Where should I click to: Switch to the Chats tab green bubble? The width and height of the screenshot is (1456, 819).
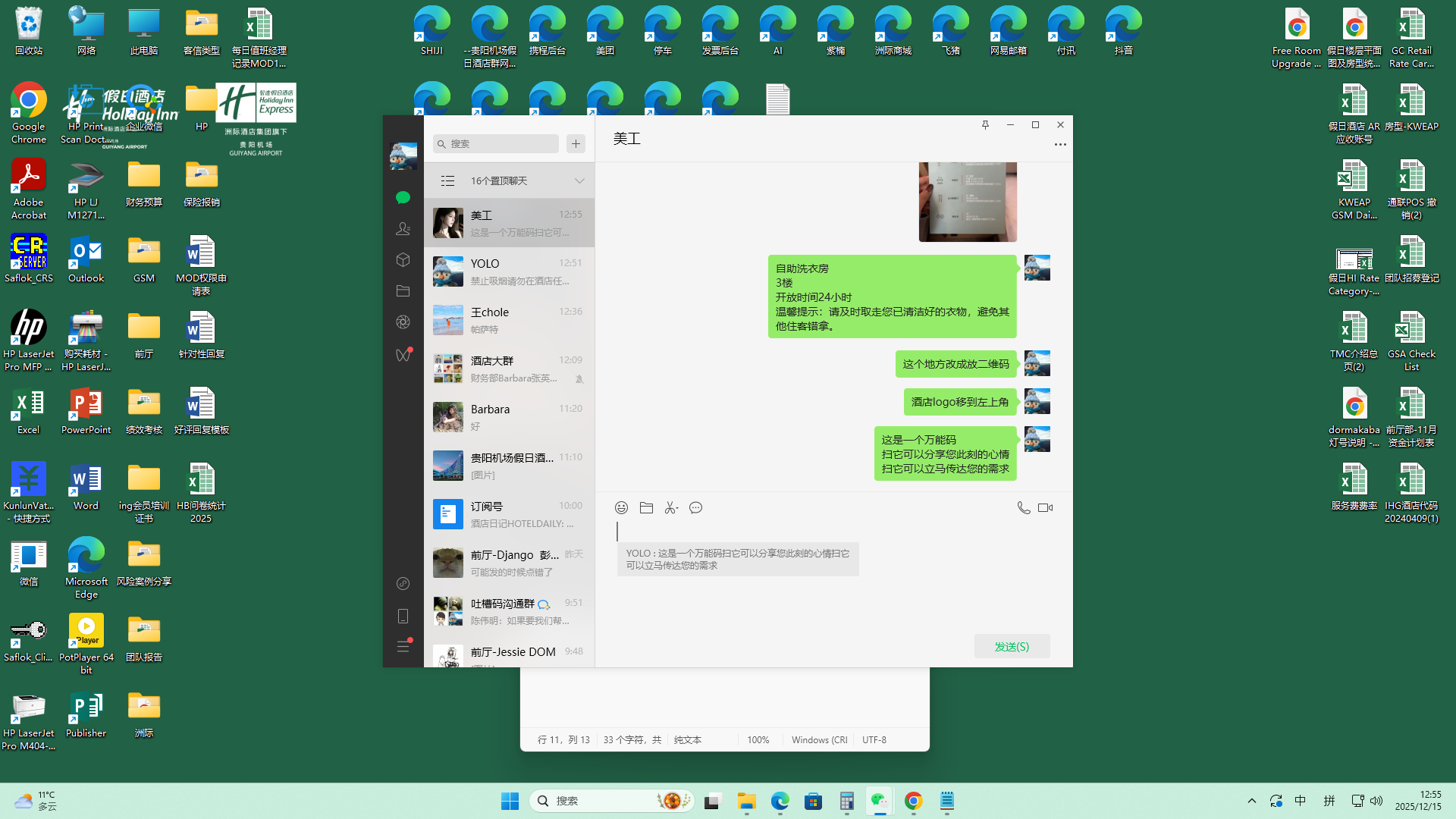click(x=403, y=197)
